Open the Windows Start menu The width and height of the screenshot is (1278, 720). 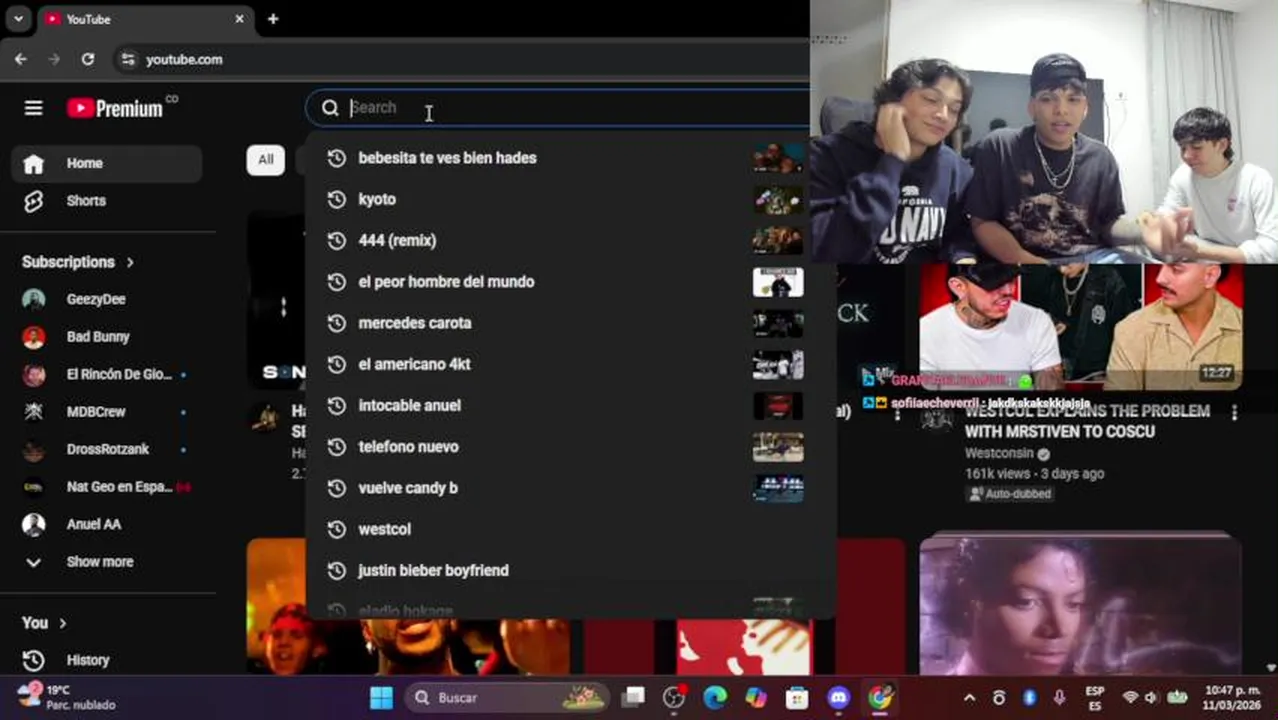pos(381,698)
